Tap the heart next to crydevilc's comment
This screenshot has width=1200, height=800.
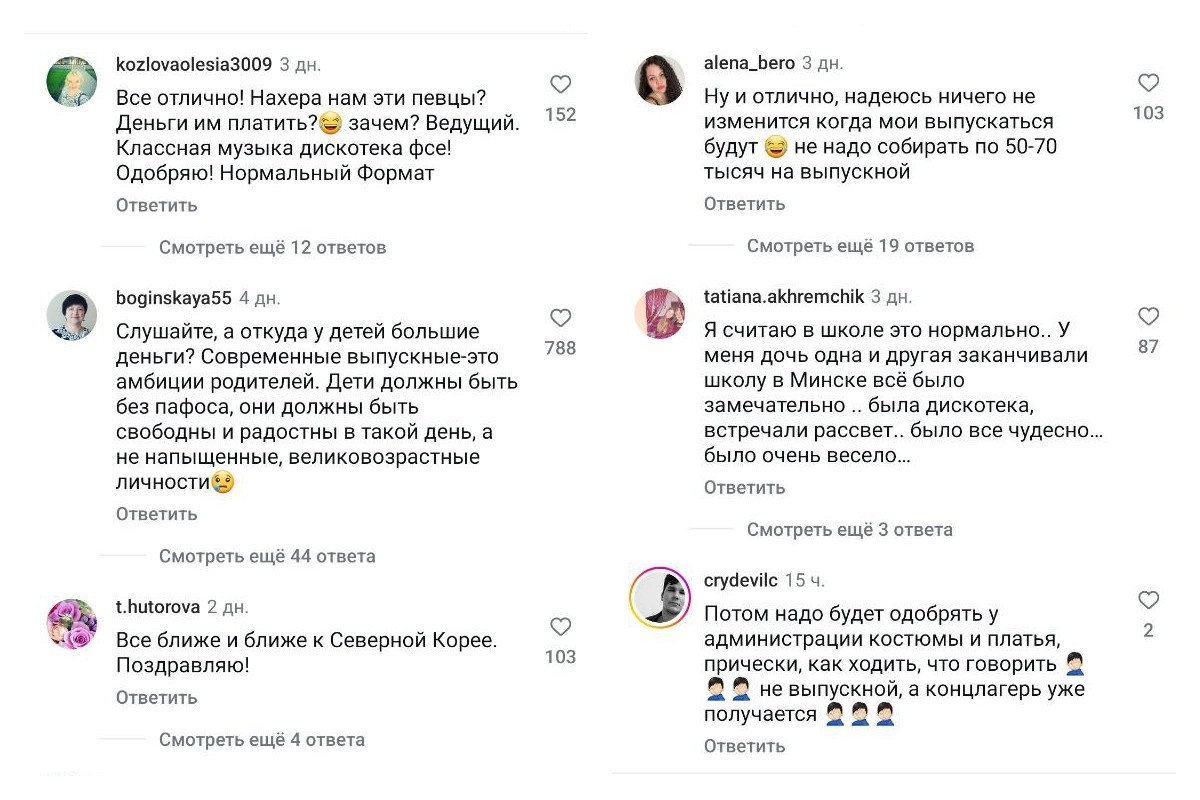tap(1149, 600)
